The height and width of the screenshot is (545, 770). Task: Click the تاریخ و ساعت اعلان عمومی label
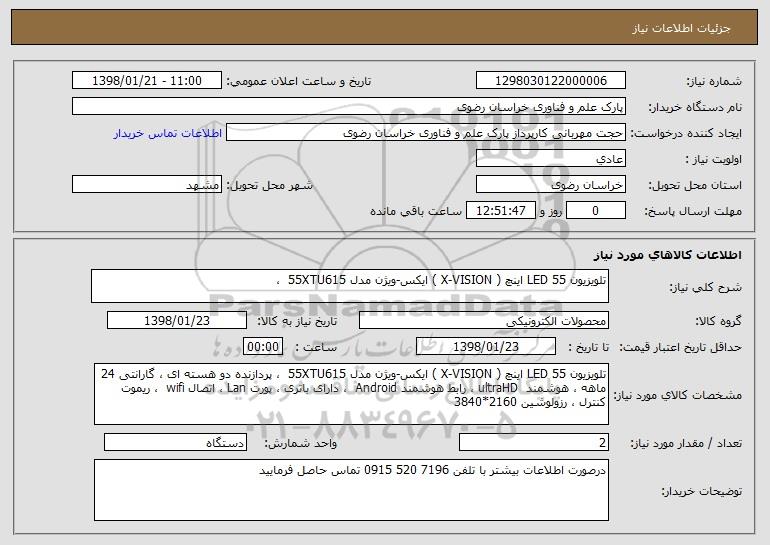coord(299,81)
